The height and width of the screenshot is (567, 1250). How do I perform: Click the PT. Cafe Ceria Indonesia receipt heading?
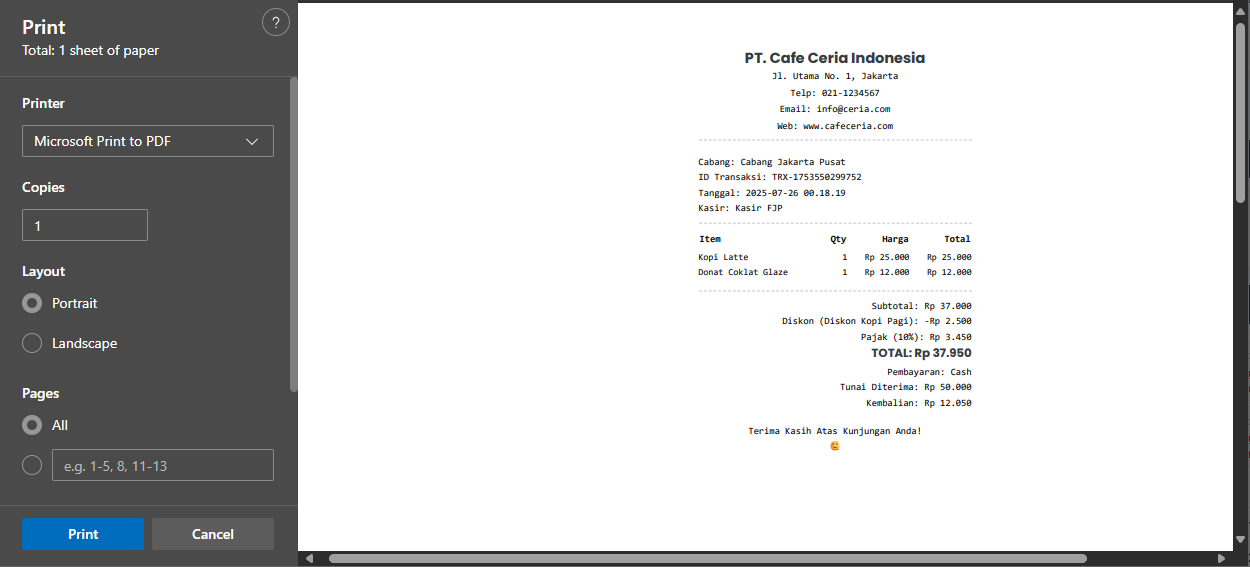pyautogui.click(x=834, y=58)
